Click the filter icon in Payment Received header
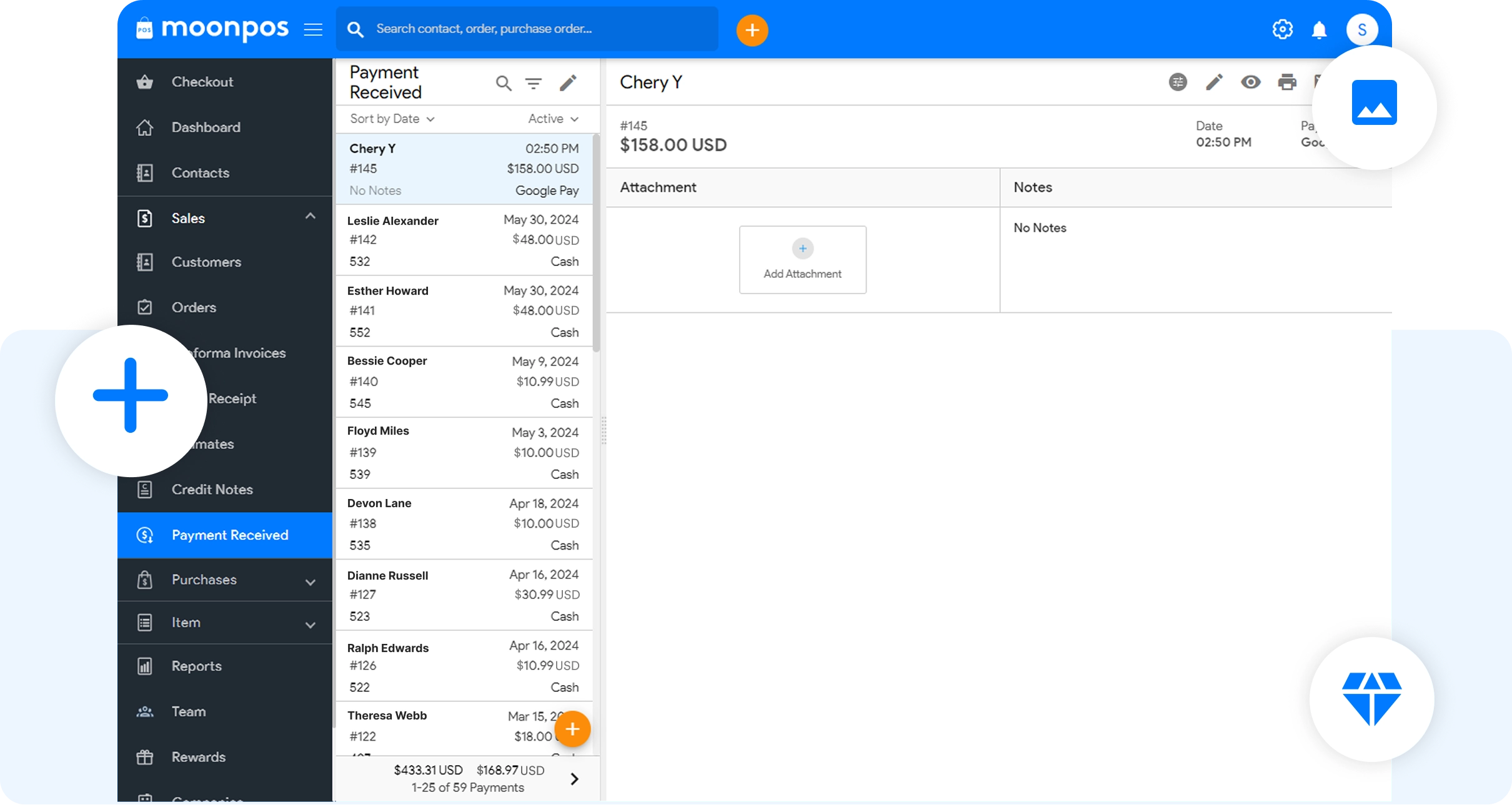1512x805 pixels. [534, 83]
